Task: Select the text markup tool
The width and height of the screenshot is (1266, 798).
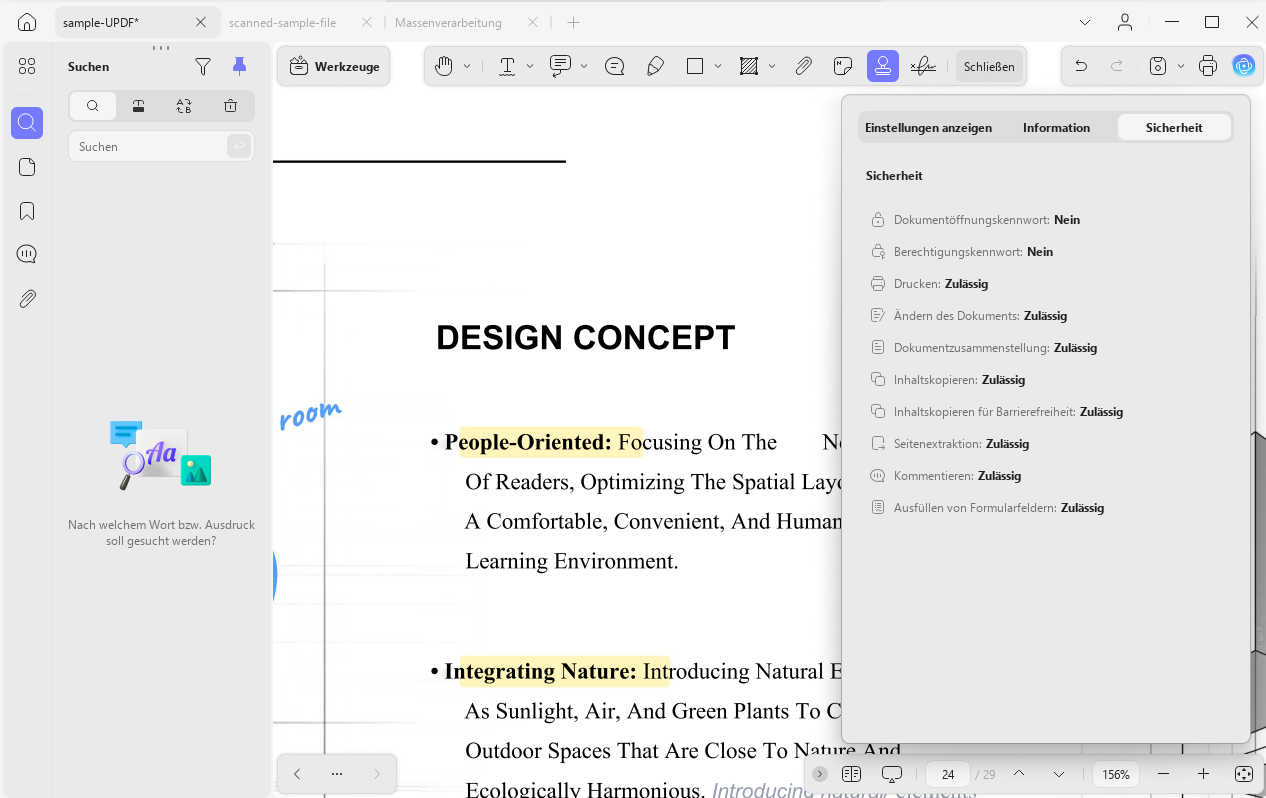Action: pyautogui.click(x=507, y=66)
